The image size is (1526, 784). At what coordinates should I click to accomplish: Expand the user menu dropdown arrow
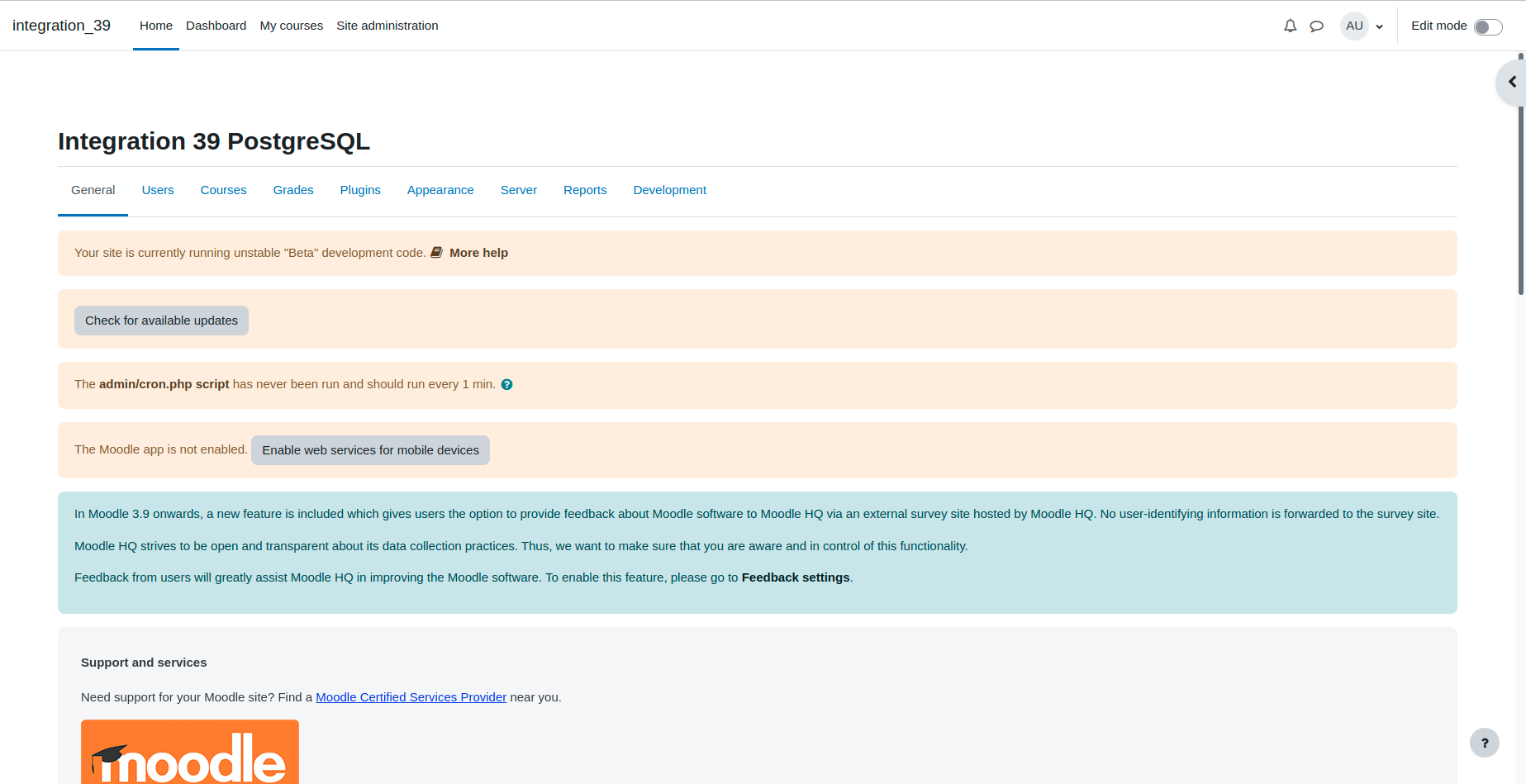click(1379, 26)
